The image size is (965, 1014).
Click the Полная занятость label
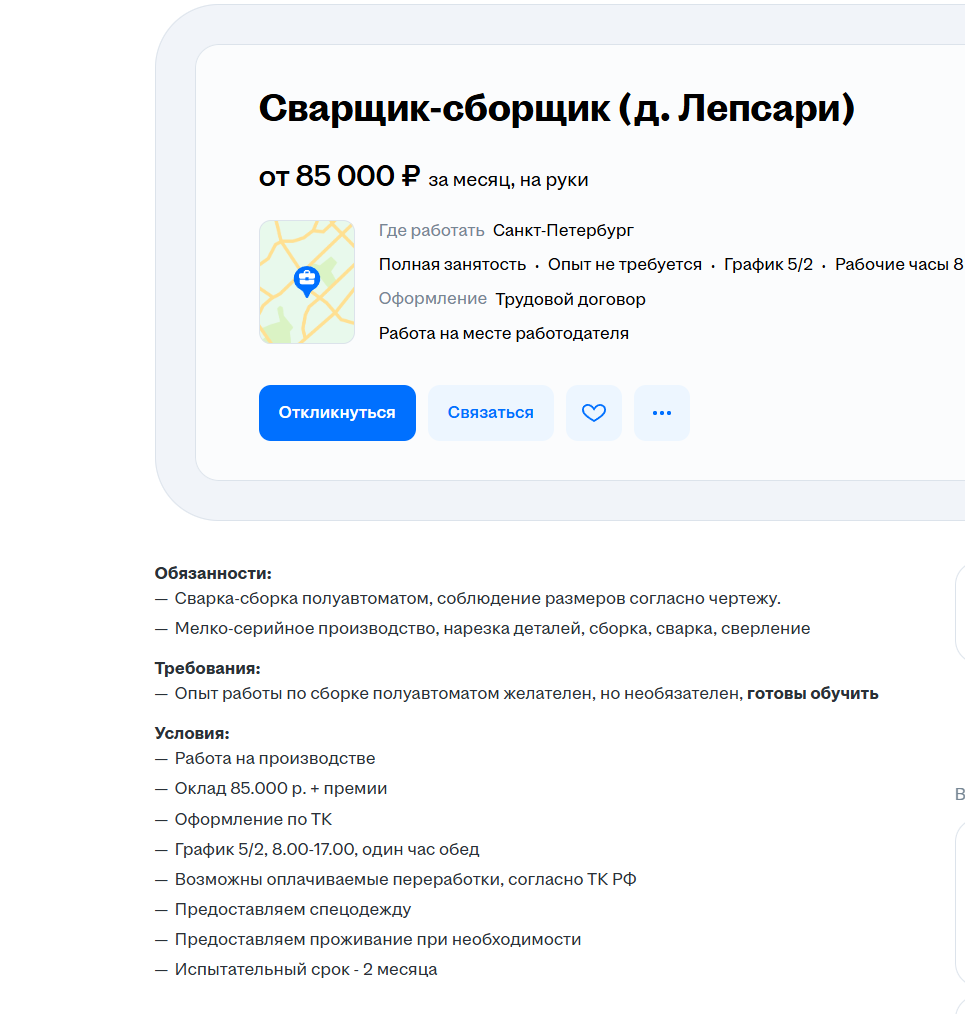(452, 264)
